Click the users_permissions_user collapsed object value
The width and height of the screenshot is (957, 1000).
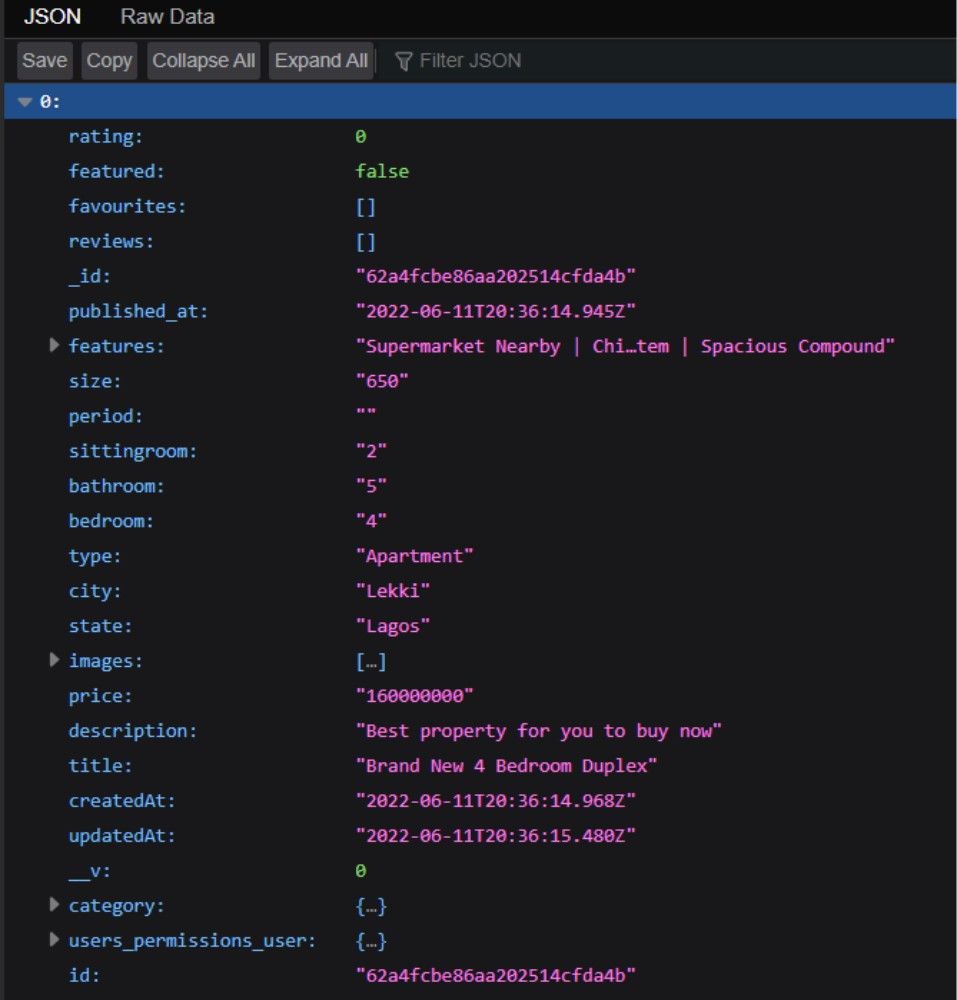pos(371,941)
